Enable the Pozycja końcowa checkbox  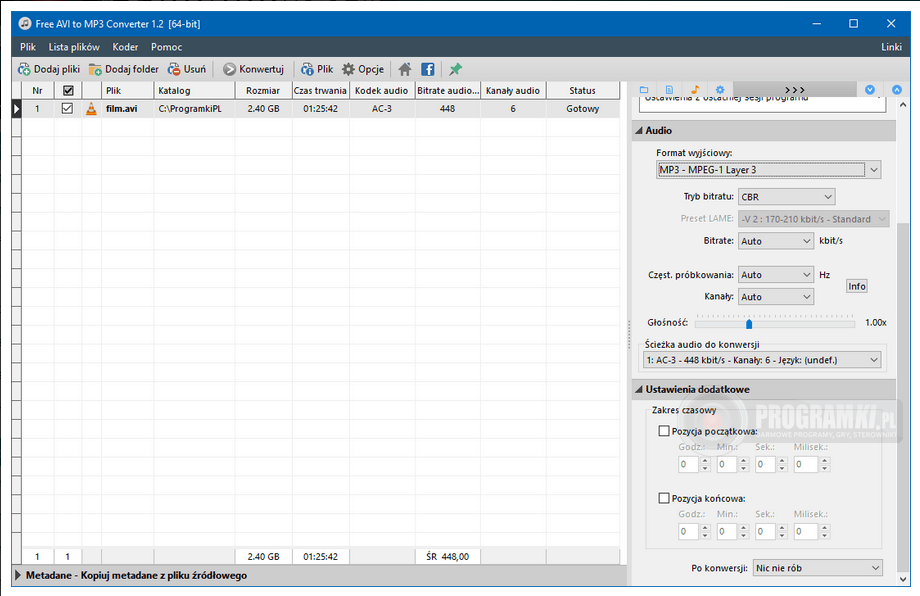click(x=664, y=498)
